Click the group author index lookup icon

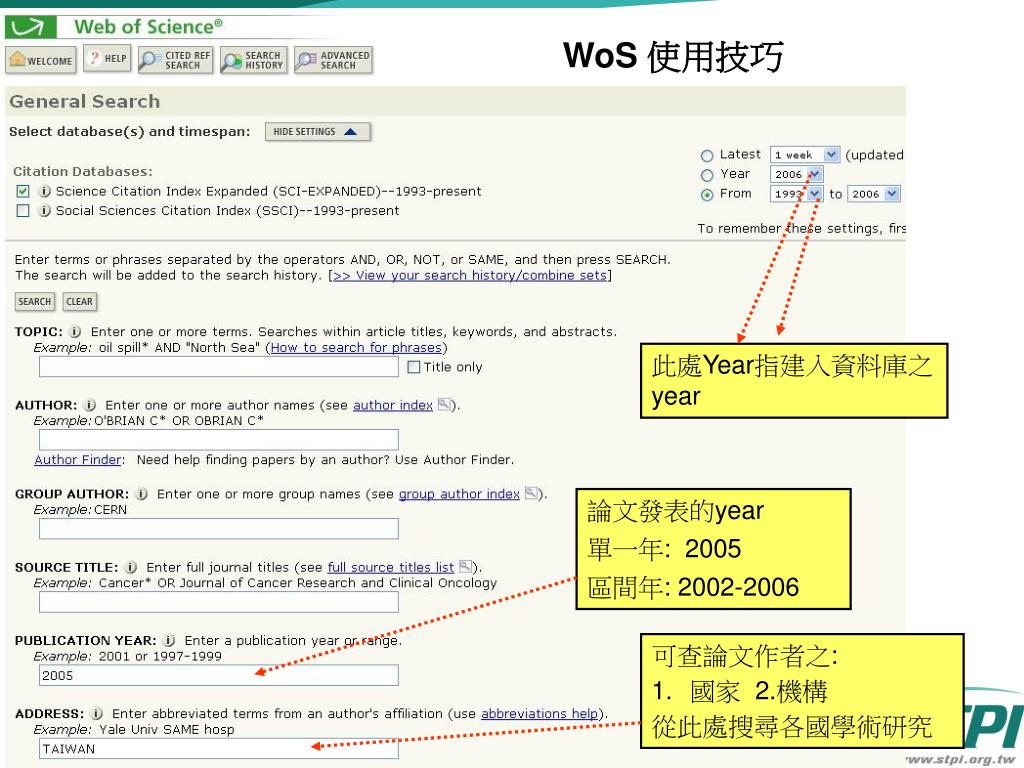click(x=532, y=494)
